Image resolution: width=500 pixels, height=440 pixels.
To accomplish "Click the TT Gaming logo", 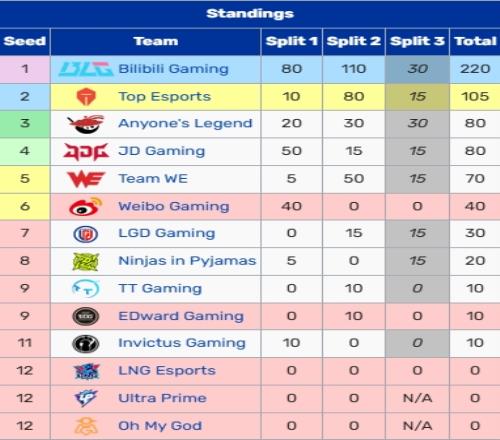I will [86, 288].
